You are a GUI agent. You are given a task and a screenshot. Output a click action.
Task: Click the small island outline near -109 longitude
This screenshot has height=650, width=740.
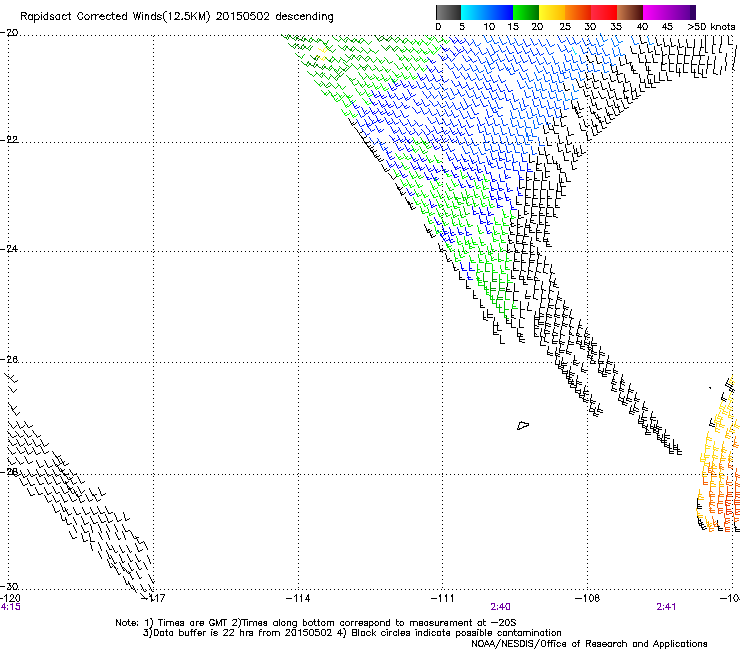point(523,425)
